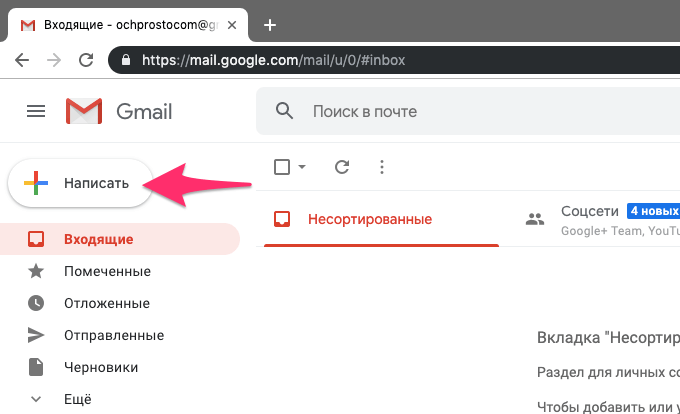Click the padlock icon in address bar
This screenshot has width=680, height=414.
click(126, 60)
